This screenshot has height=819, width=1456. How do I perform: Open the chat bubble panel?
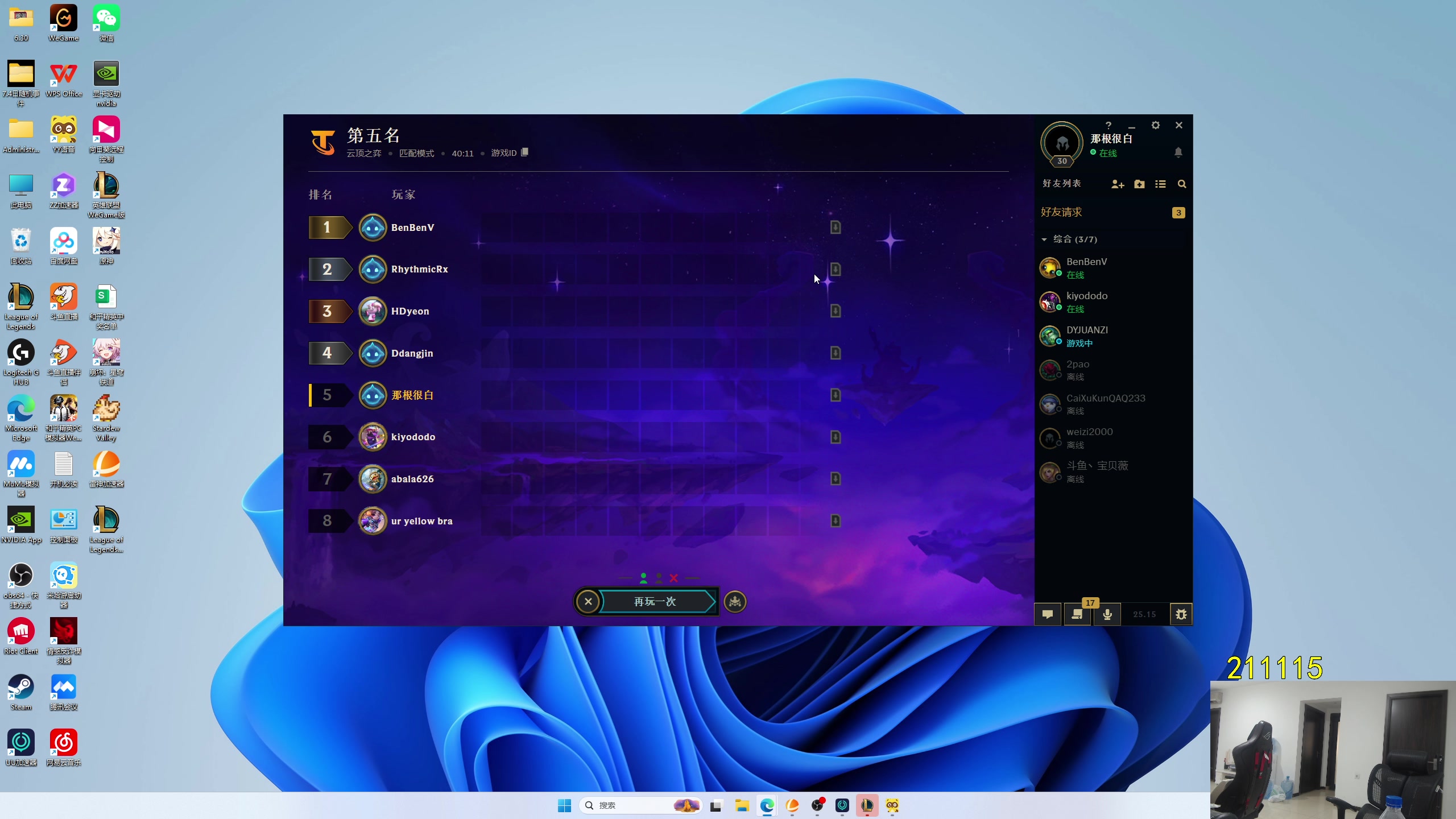(x=1048, y=614)
